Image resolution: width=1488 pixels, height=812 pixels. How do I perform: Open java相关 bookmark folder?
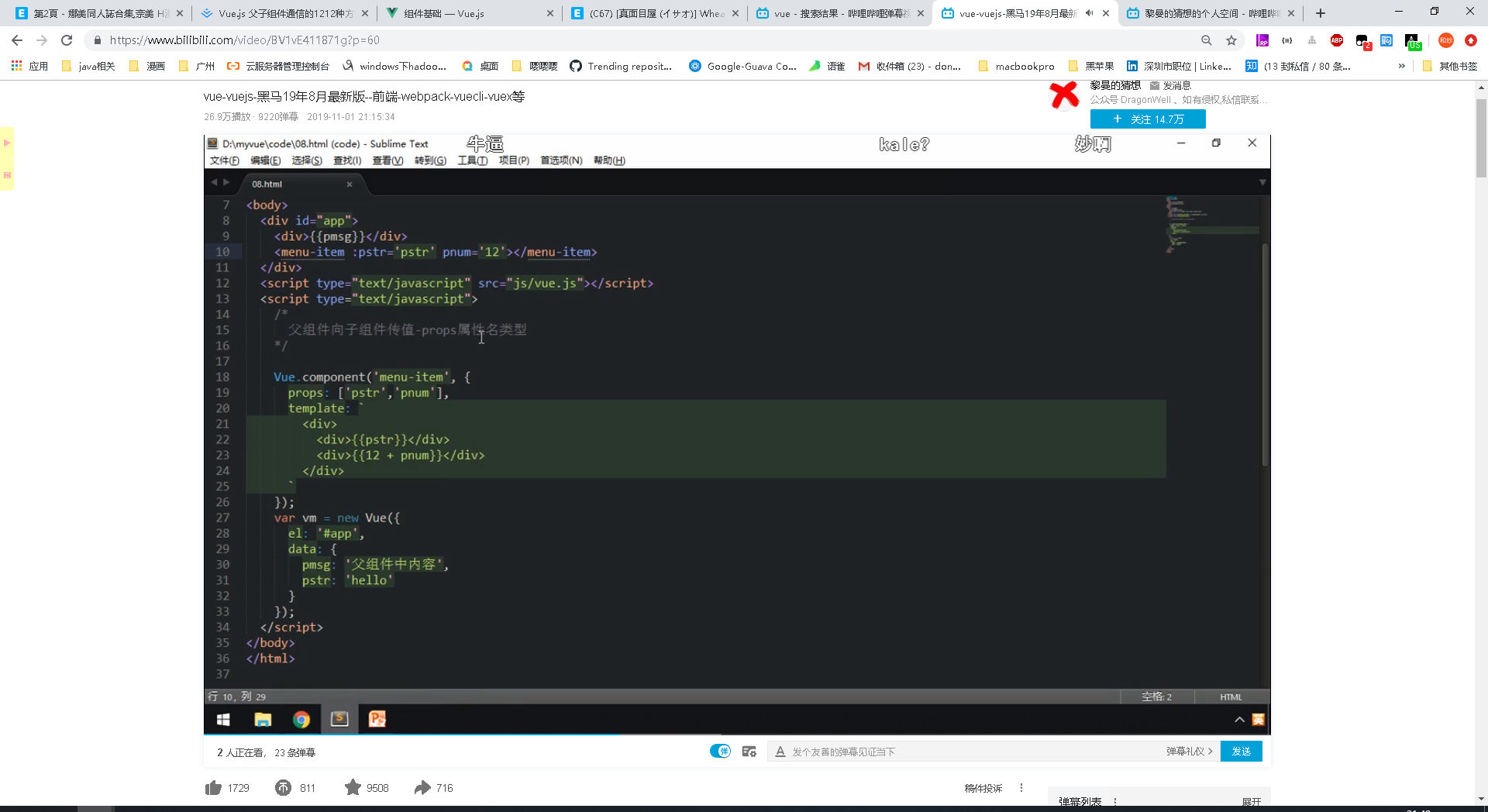(x=88, y=67)
